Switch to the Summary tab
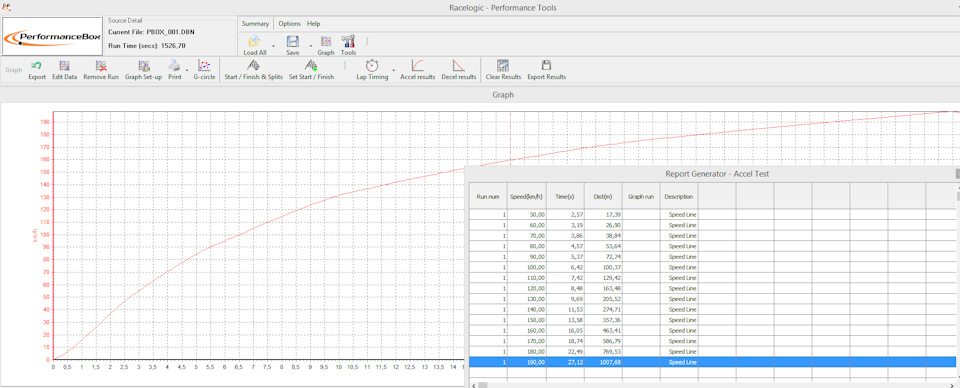960x388 pixels. pyautogui.click(x=255, y=24)
